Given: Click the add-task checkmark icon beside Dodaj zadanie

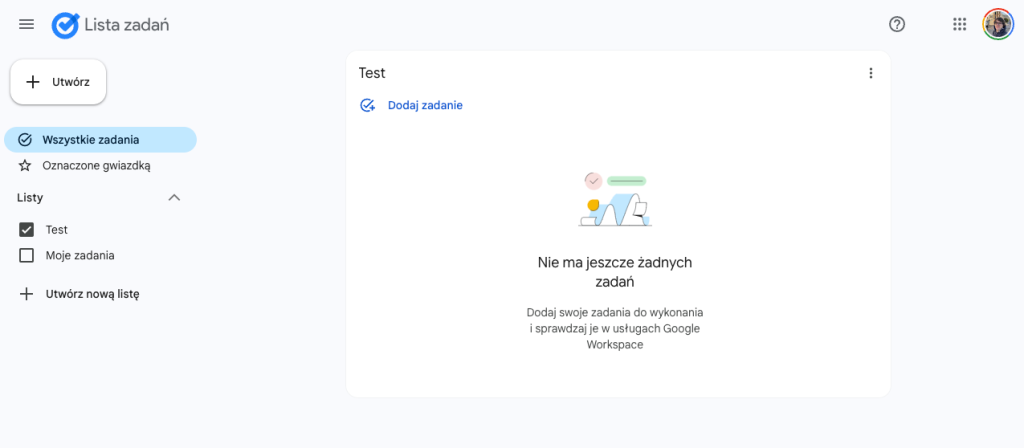Looking at the screenshot, I should [367, 105].
